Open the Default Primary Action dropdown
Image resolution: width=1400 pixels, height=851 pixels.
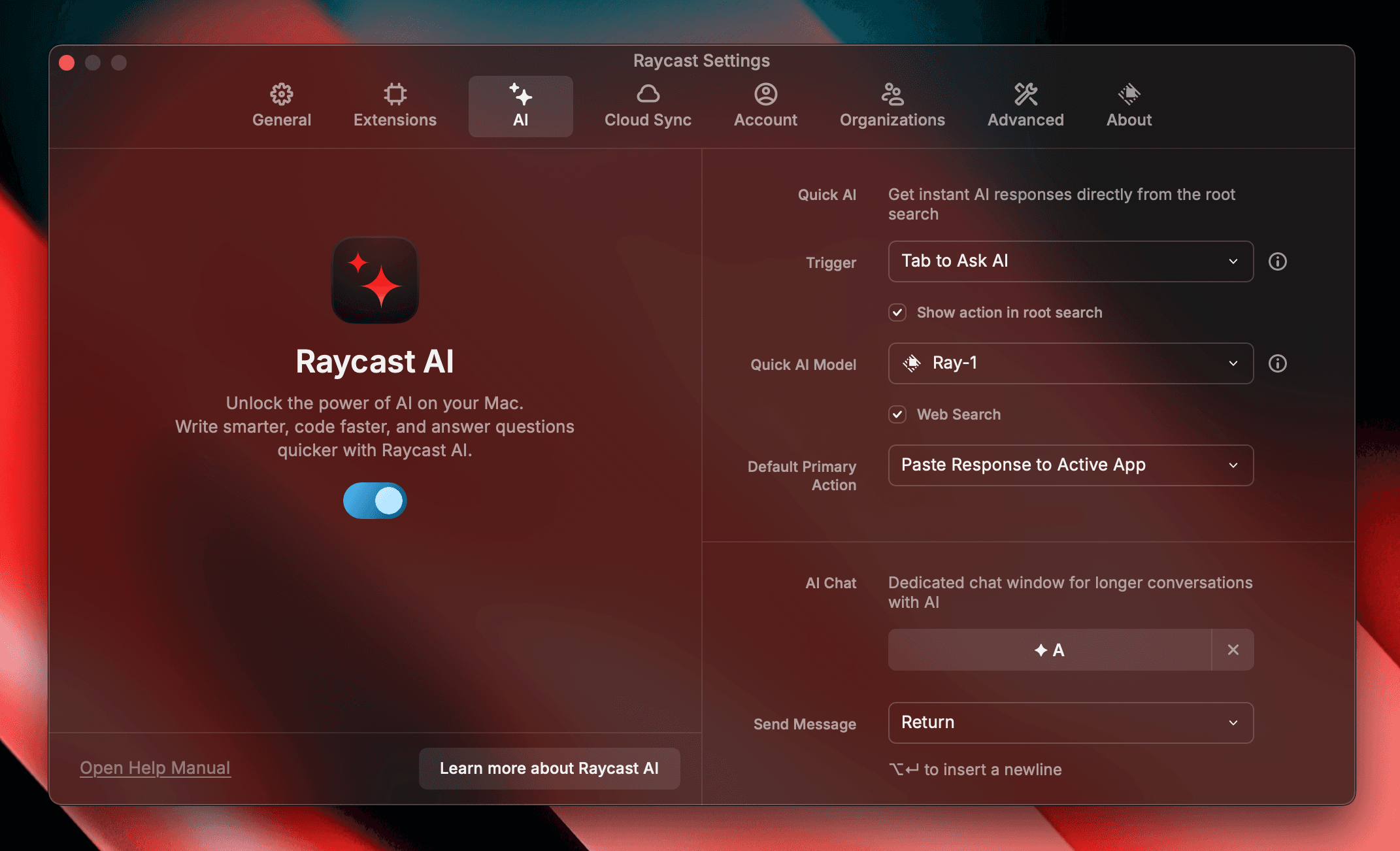tap(1070, 465)
